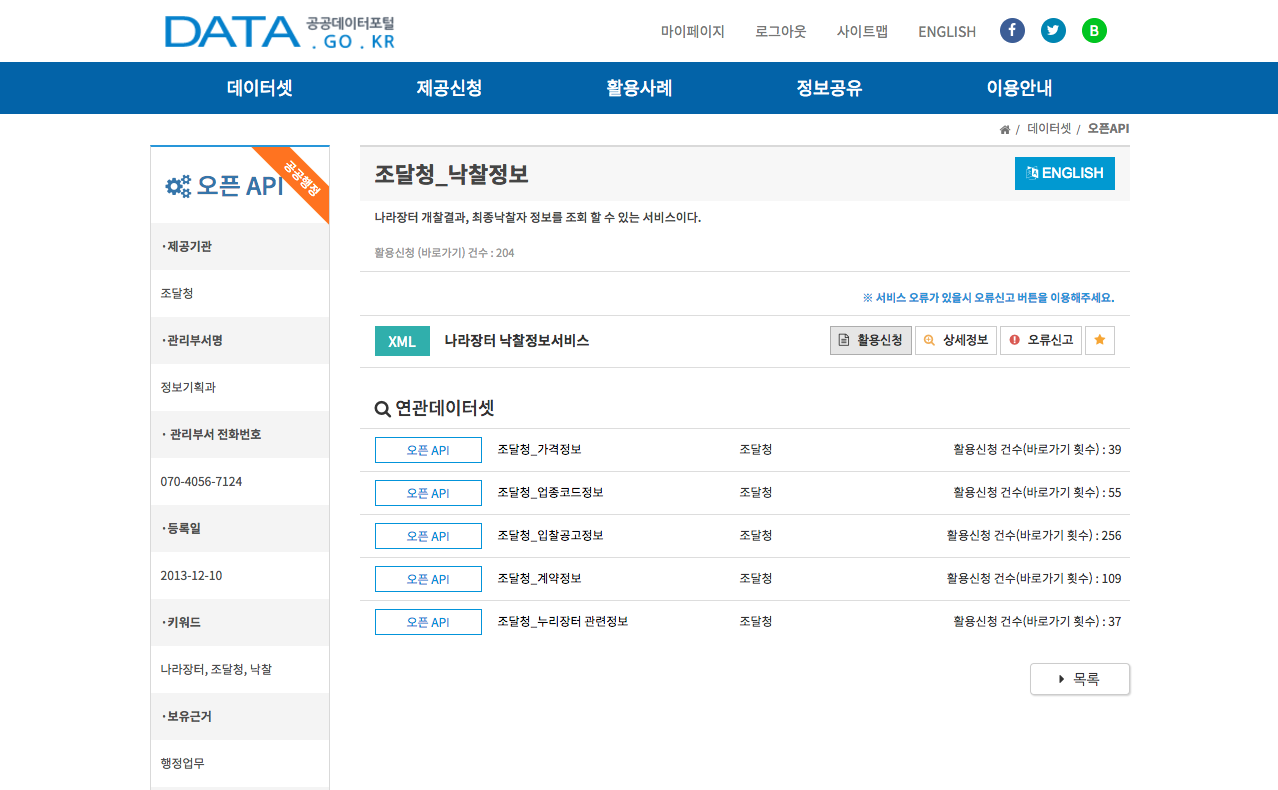Viewport: 1278px width, 790px height.
Task: Switch to ENGLISH in top header
Action: coord(947,31)
